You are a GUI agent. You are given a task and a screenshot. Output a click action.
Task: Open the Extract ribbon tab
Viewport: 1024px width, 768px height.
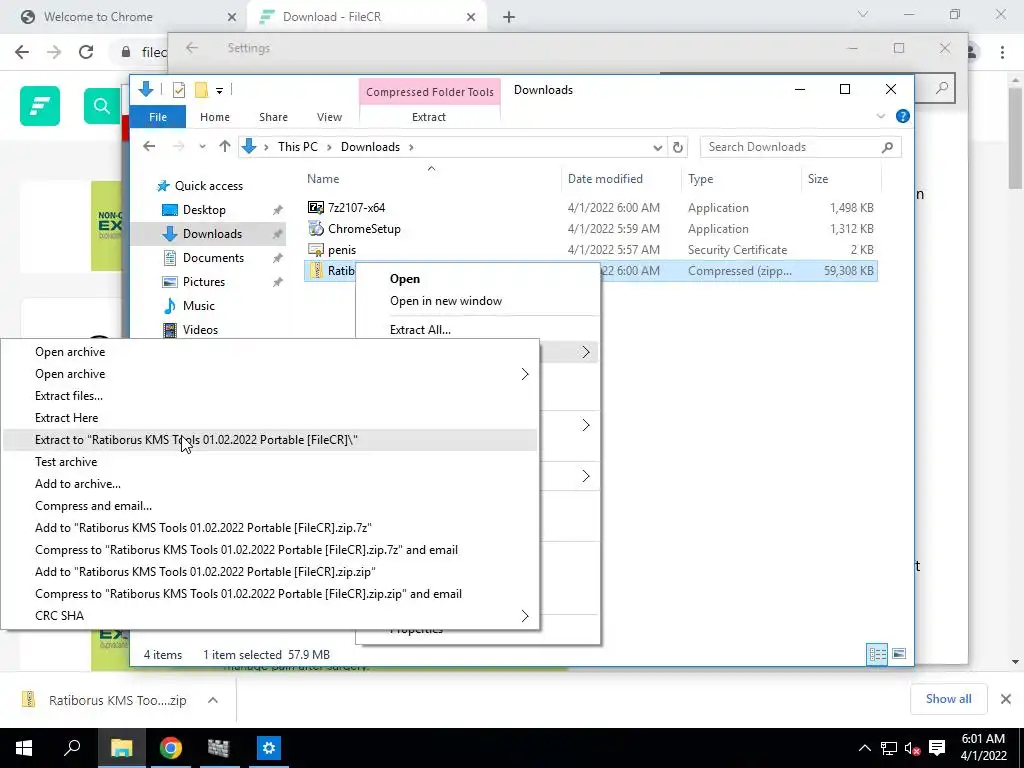429,117
